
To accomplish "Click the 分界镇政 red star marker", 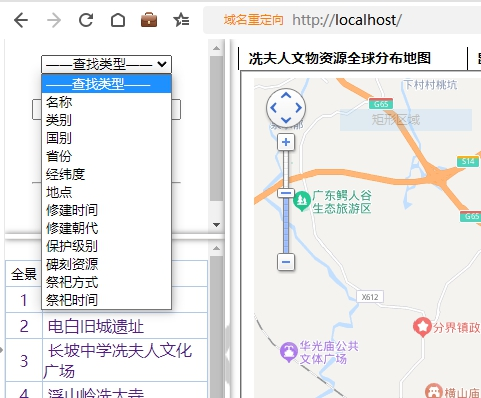I will coord(422,327).
